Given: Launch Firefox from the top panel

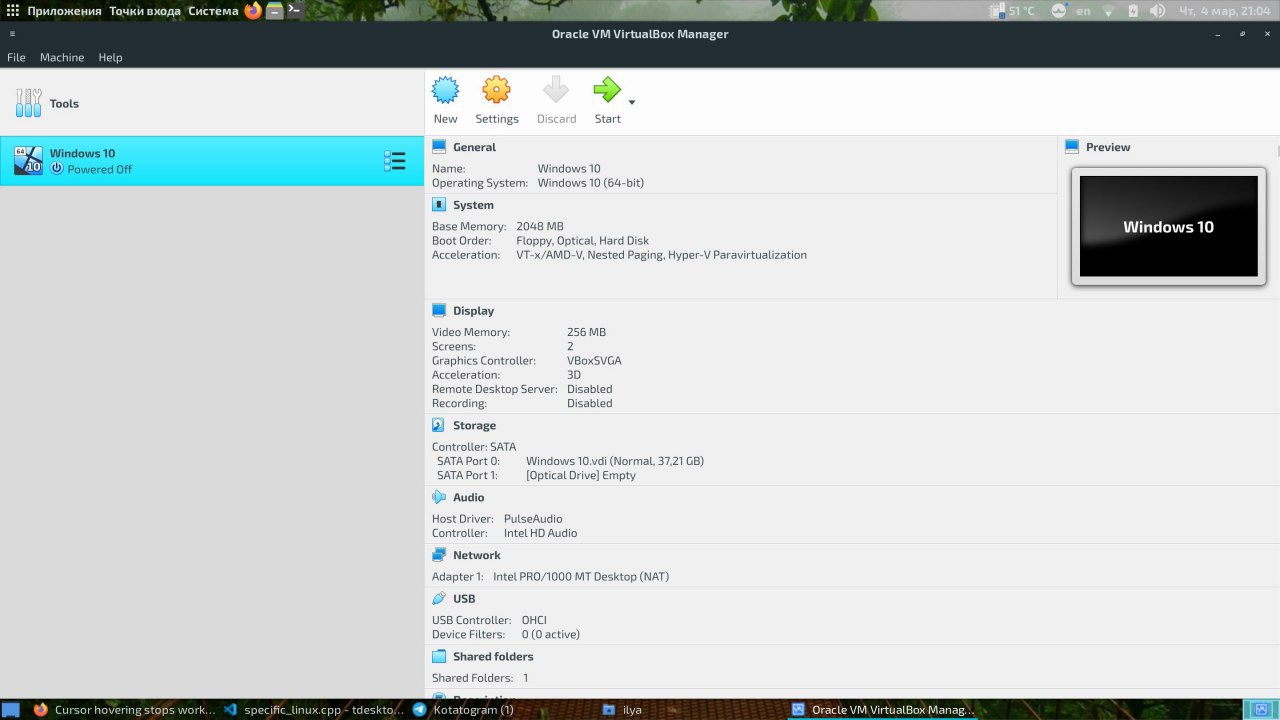Looking at the screenshot, I should 253,11.
